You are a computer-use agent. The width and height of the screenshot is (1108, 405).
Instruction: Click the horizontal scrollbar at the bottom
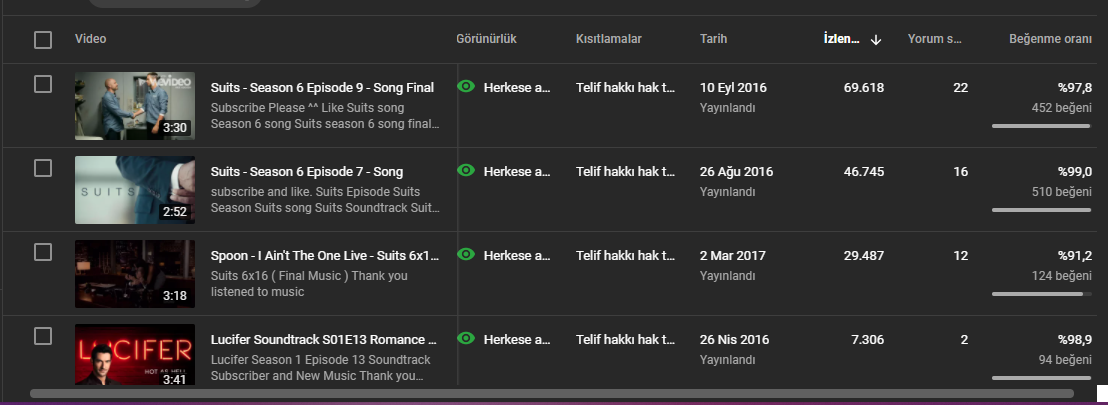pos(551,393)
